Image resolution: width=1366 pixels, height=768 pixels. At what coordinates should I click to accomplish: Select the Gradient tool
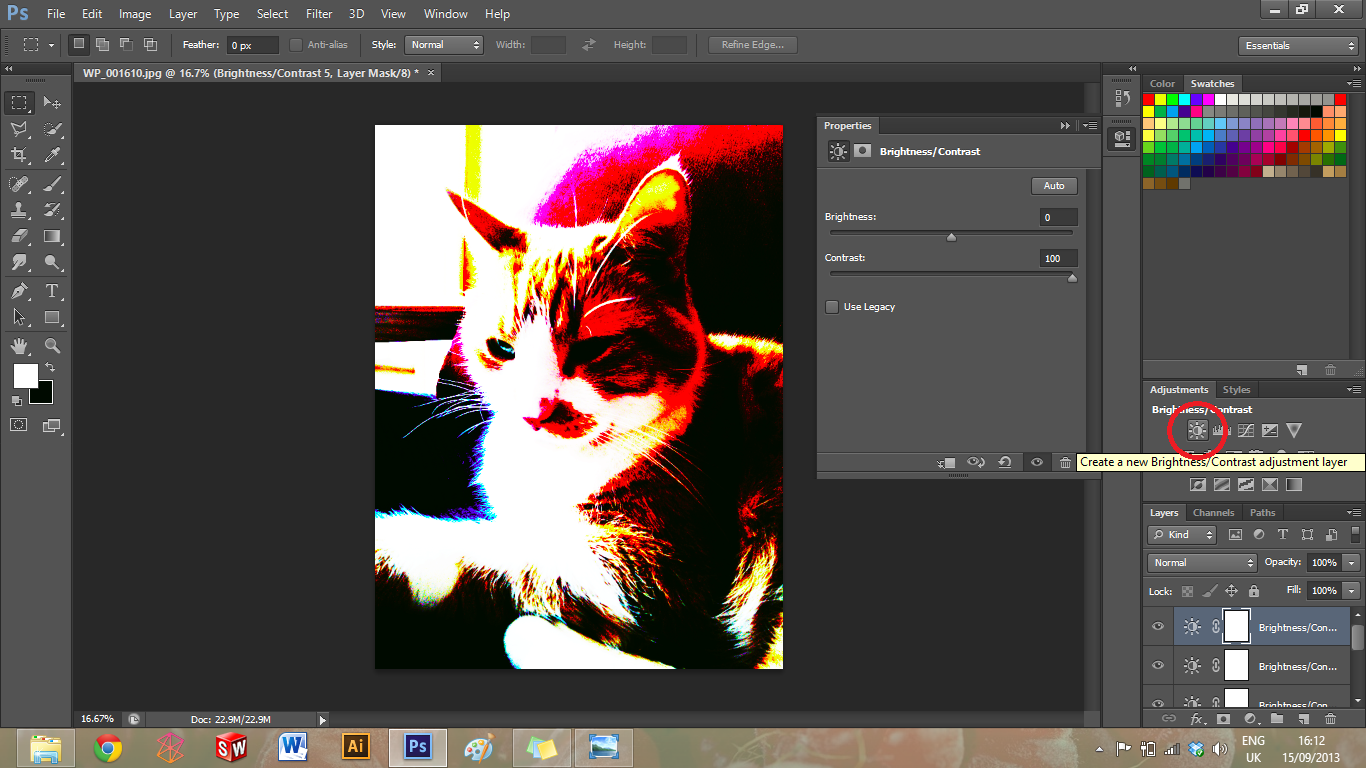click(52, 237)
